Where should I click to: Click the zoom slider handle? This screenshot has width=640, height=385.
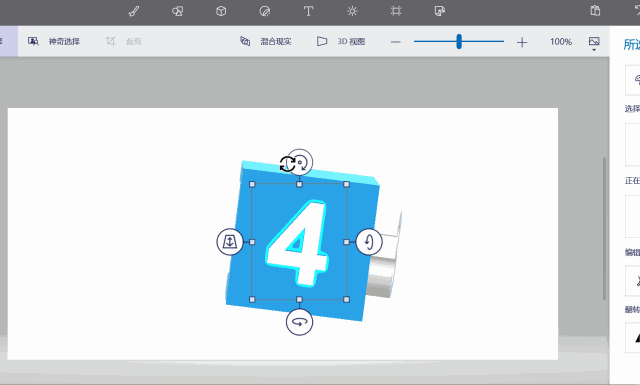(x=459, y=42)
